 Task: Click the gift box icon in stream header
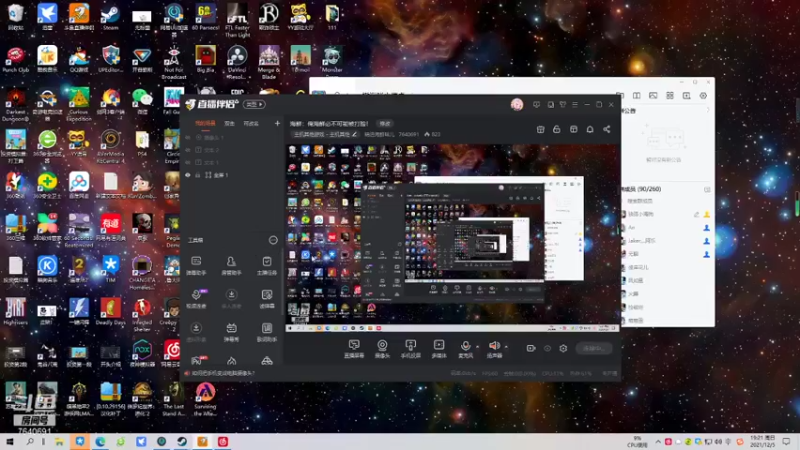pos(540,130)
